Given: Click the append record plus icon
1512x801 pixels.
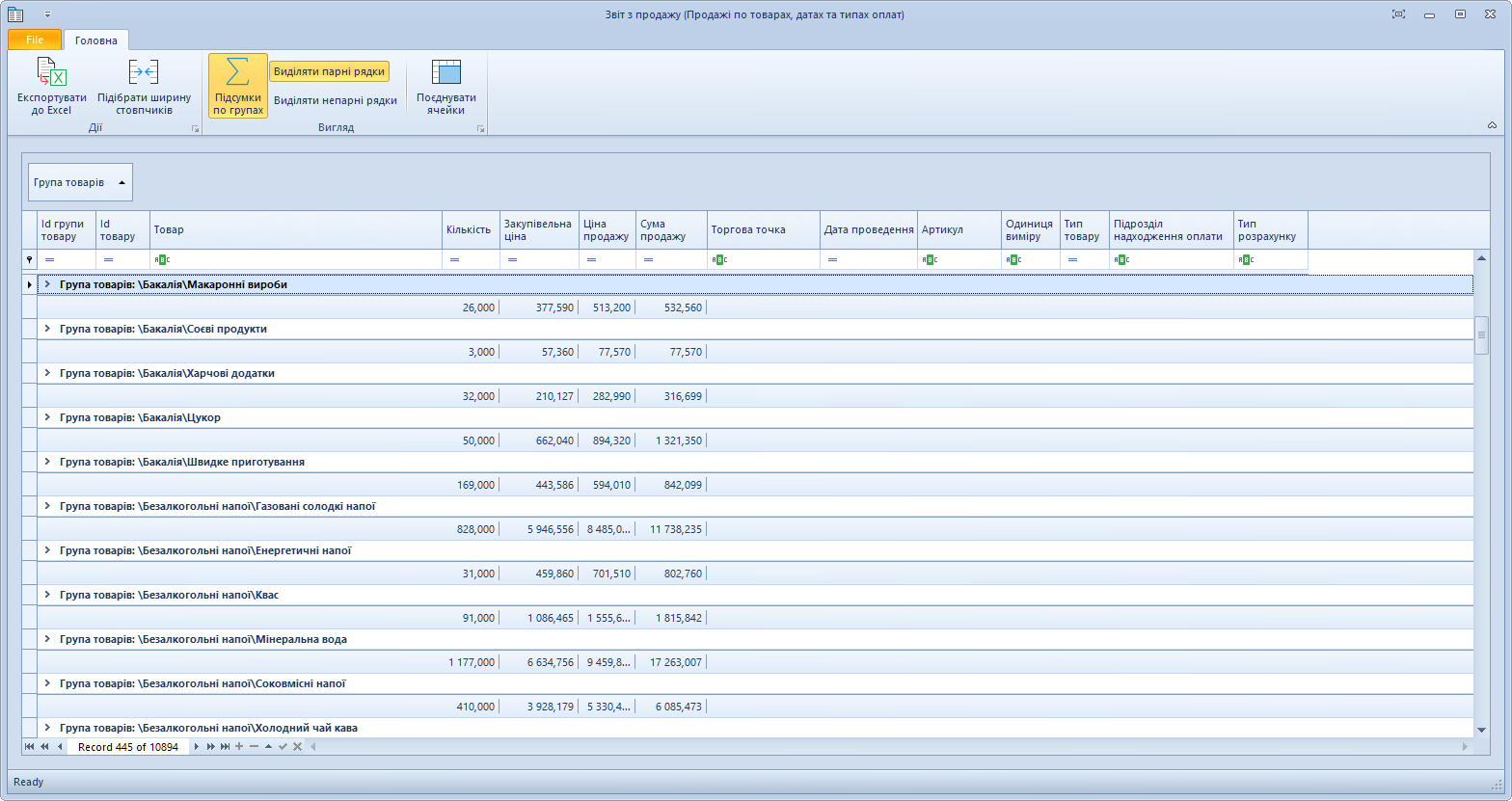Looking at the screenshot, I should (x=239, y=747).
